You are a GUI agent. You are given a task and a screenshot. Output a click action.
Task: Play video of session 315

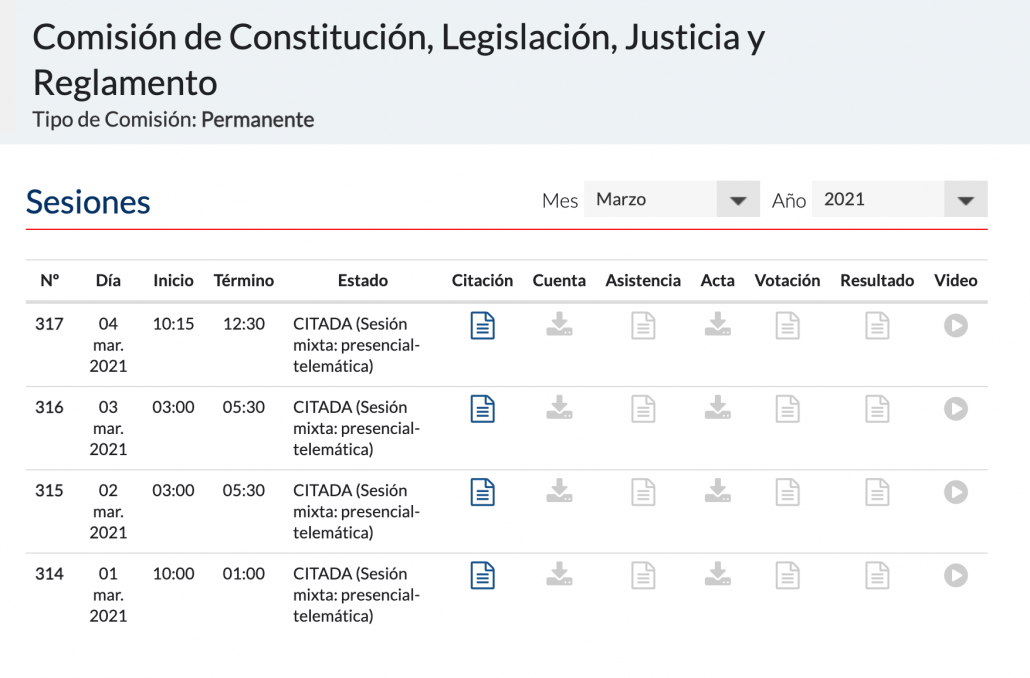click(x=956, y=492)
